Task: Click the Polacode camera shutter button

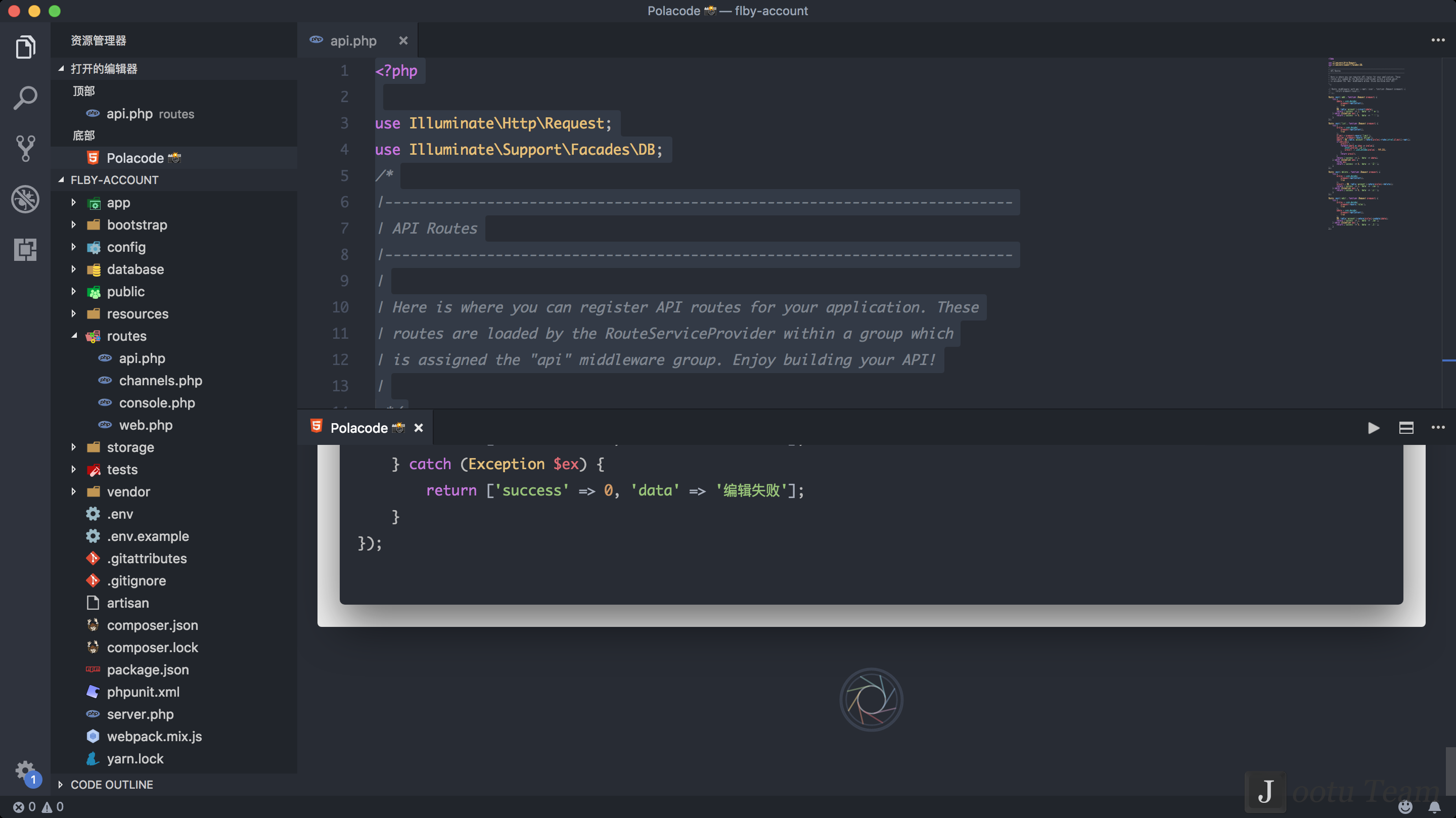Action: [x=871, y=699]
